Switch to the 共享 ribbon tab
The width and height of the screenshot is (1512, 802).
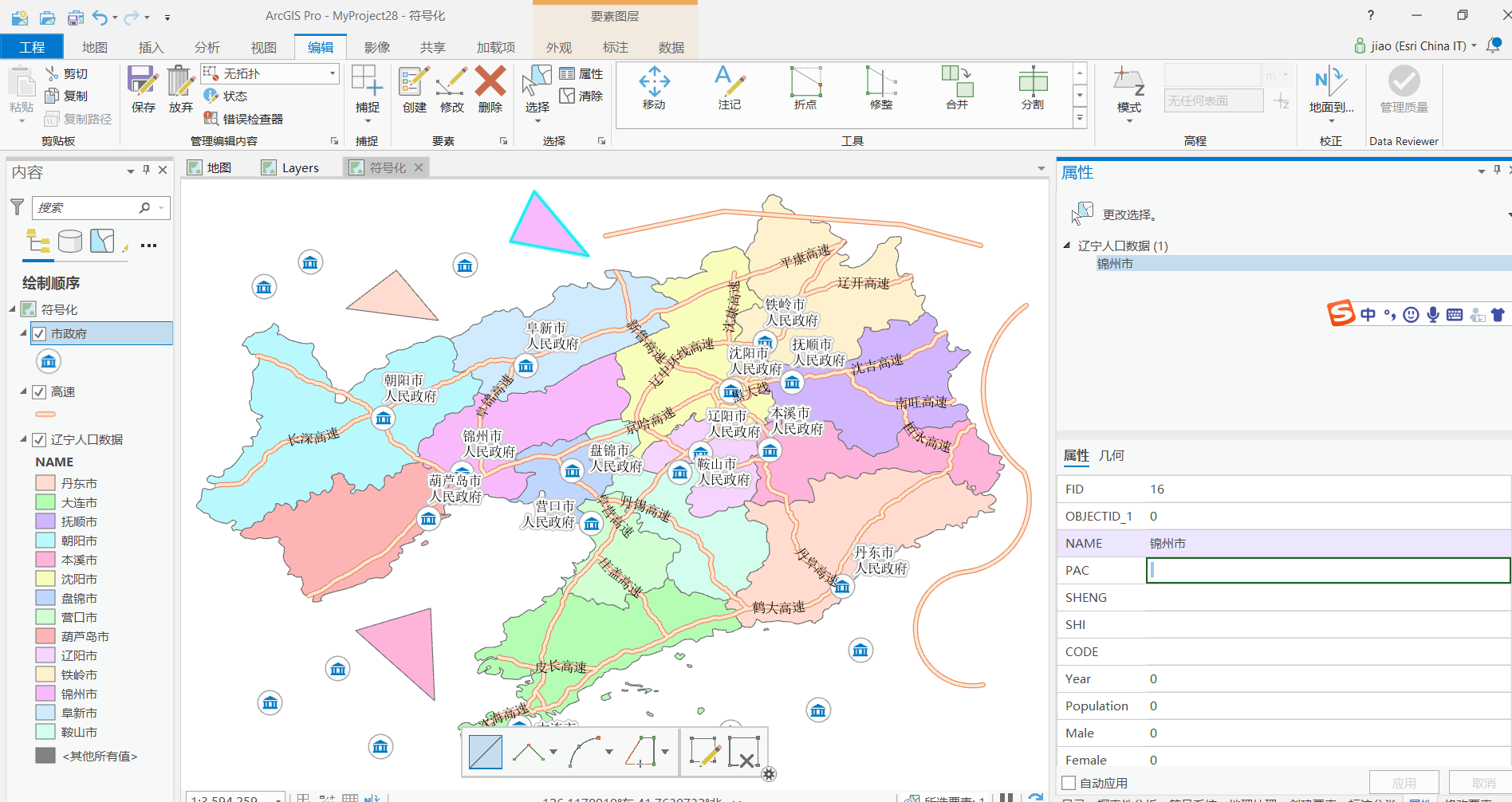click(432, 47)
